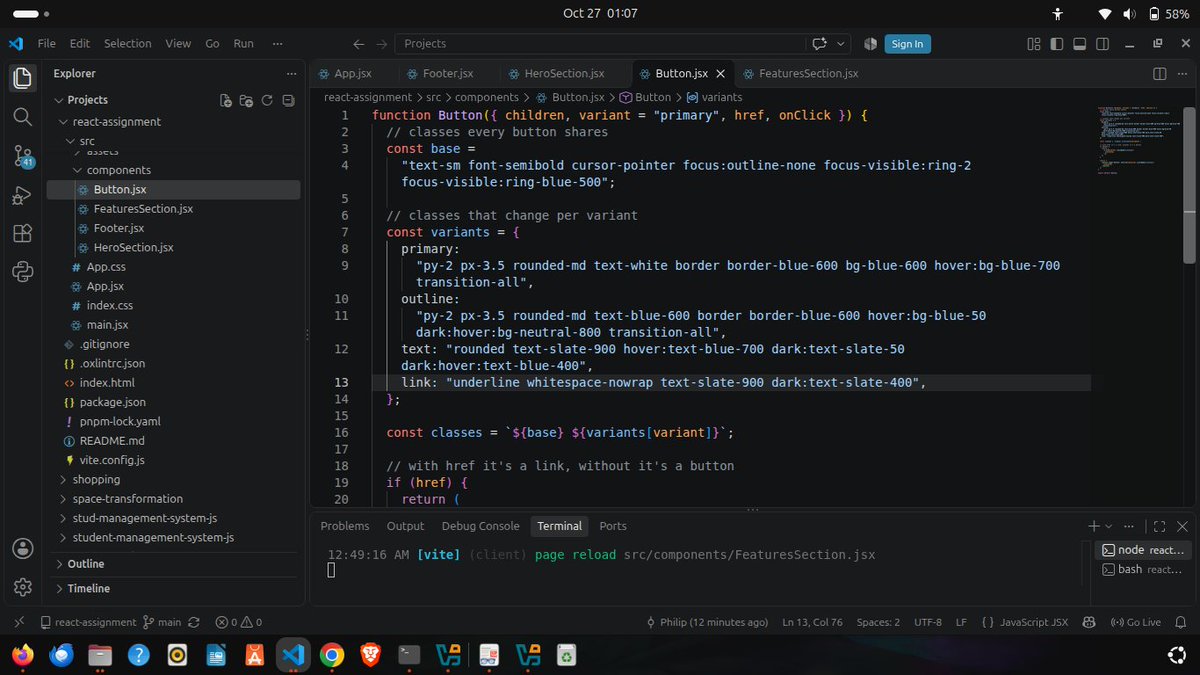1200x675 pixels.
Task: Switch to the HeroSection.jsx editor tab
Action: (564, 73)
